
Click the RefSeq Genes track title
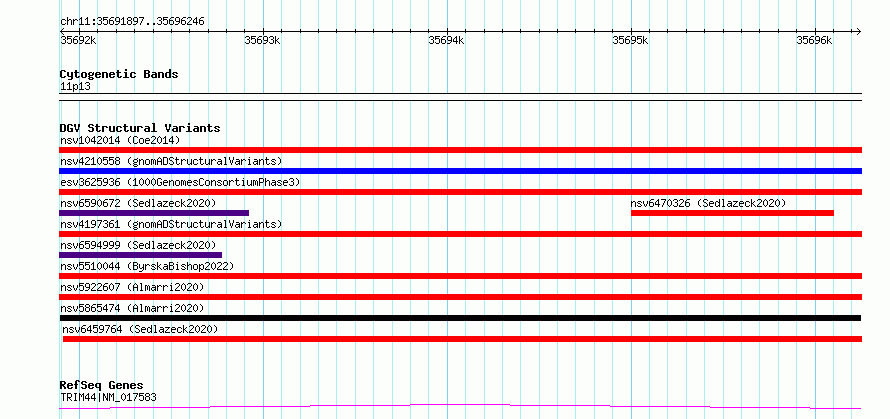coord(101,386)
